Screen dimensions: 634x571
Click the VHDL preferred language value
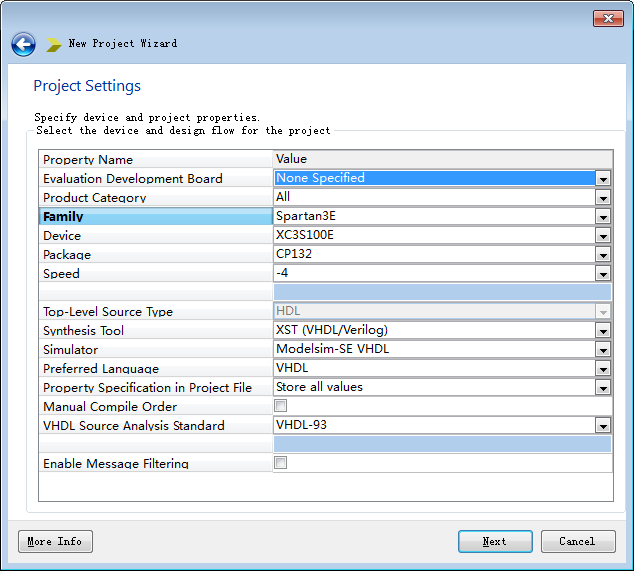(x=435, y=368)
